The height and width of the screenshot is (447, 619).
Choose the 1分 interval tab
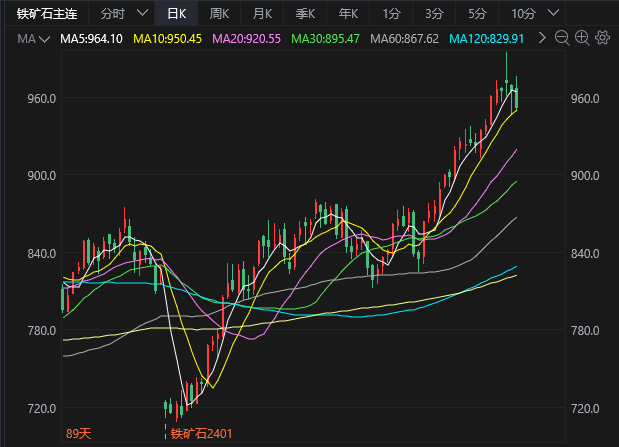(x=391, y=14)
